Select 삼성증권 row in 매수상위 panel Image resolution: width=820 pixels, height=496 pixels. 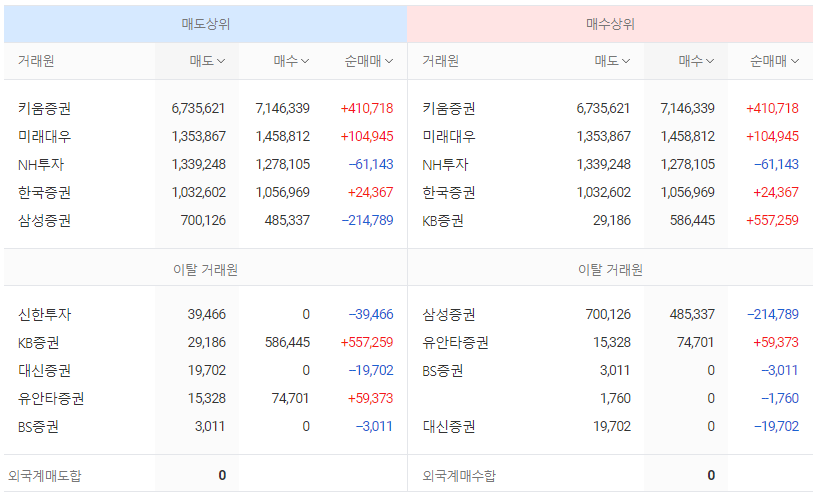pyautogui.click(x=610, y=314)
